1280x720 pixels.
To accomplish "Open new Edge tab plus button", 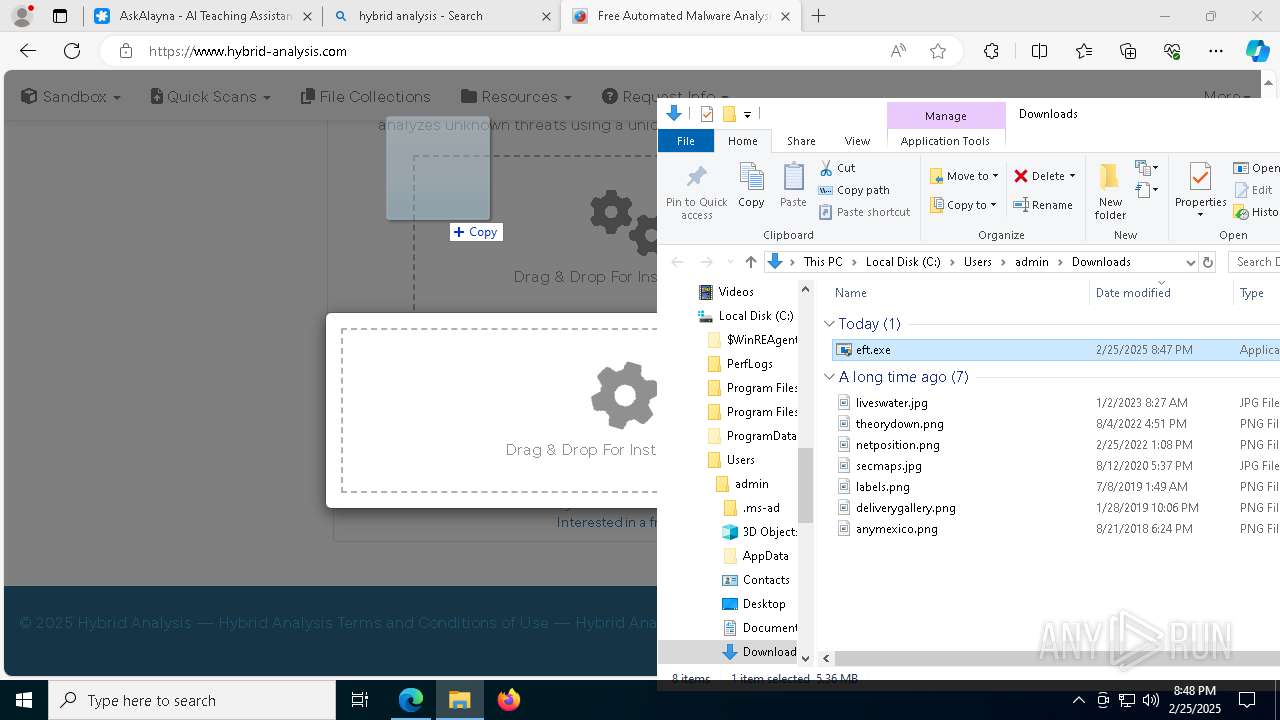I will tap(819, 16).
